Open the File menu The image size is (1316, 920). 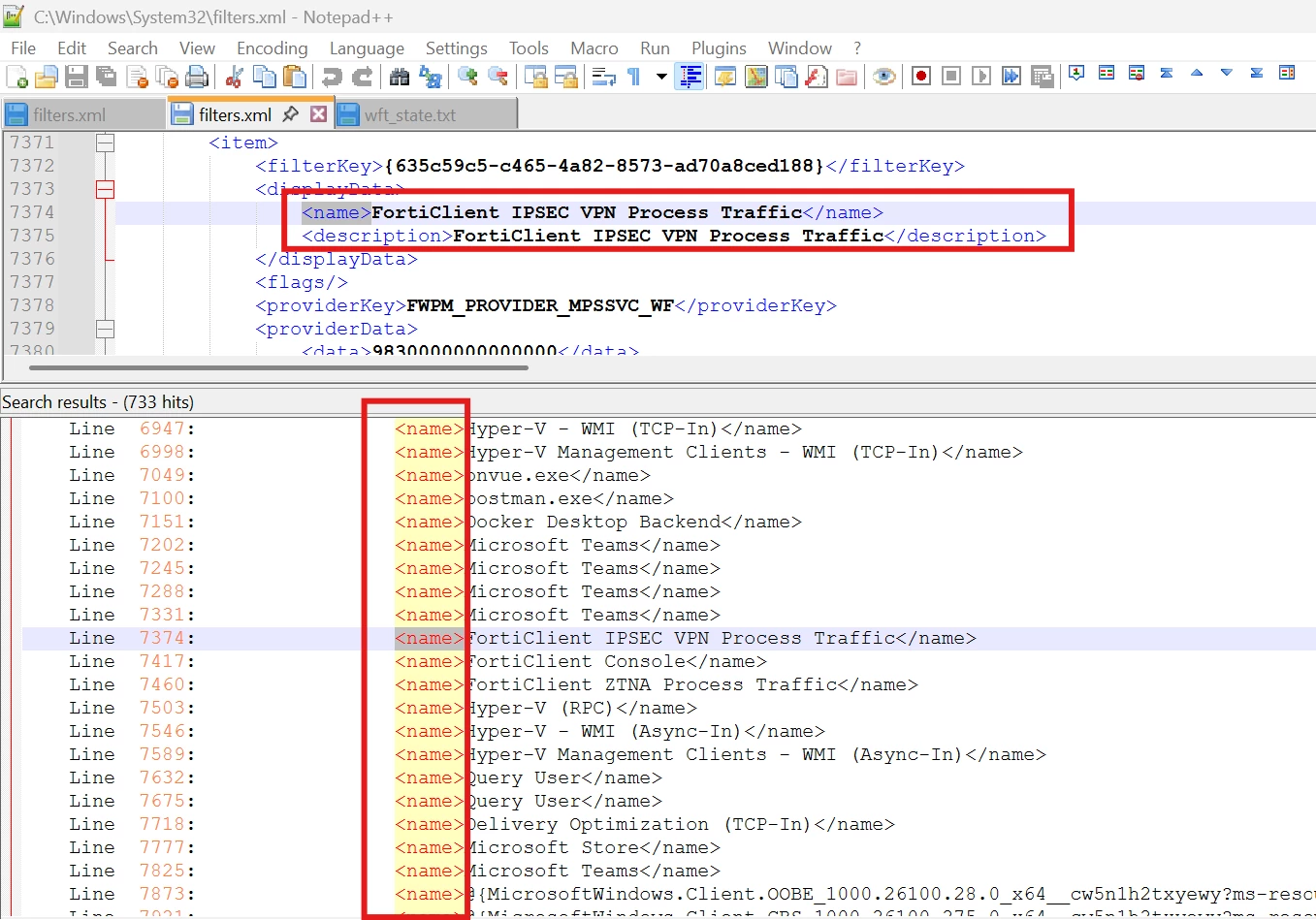tap(23, 48)
